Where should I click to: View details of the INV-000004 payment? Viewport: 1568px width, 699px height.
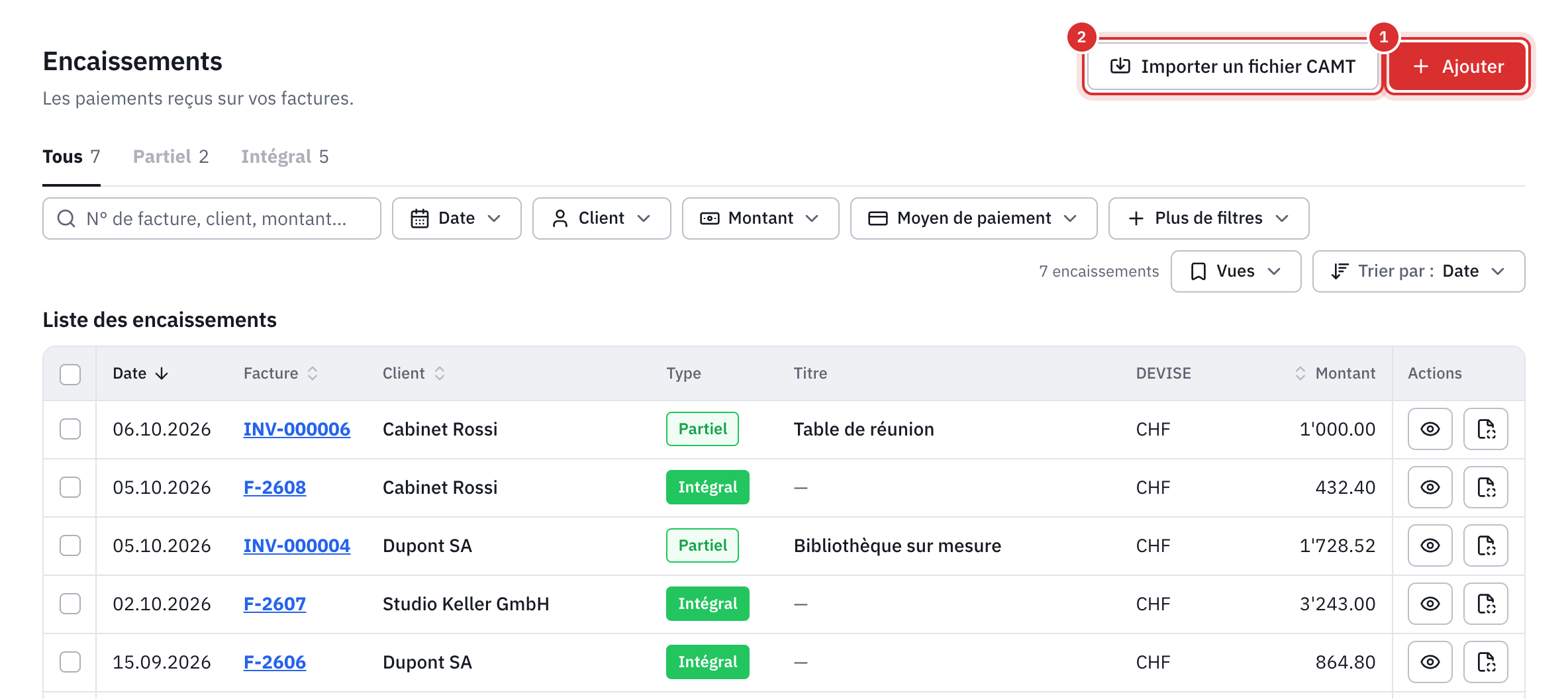tap(1430, 545)
